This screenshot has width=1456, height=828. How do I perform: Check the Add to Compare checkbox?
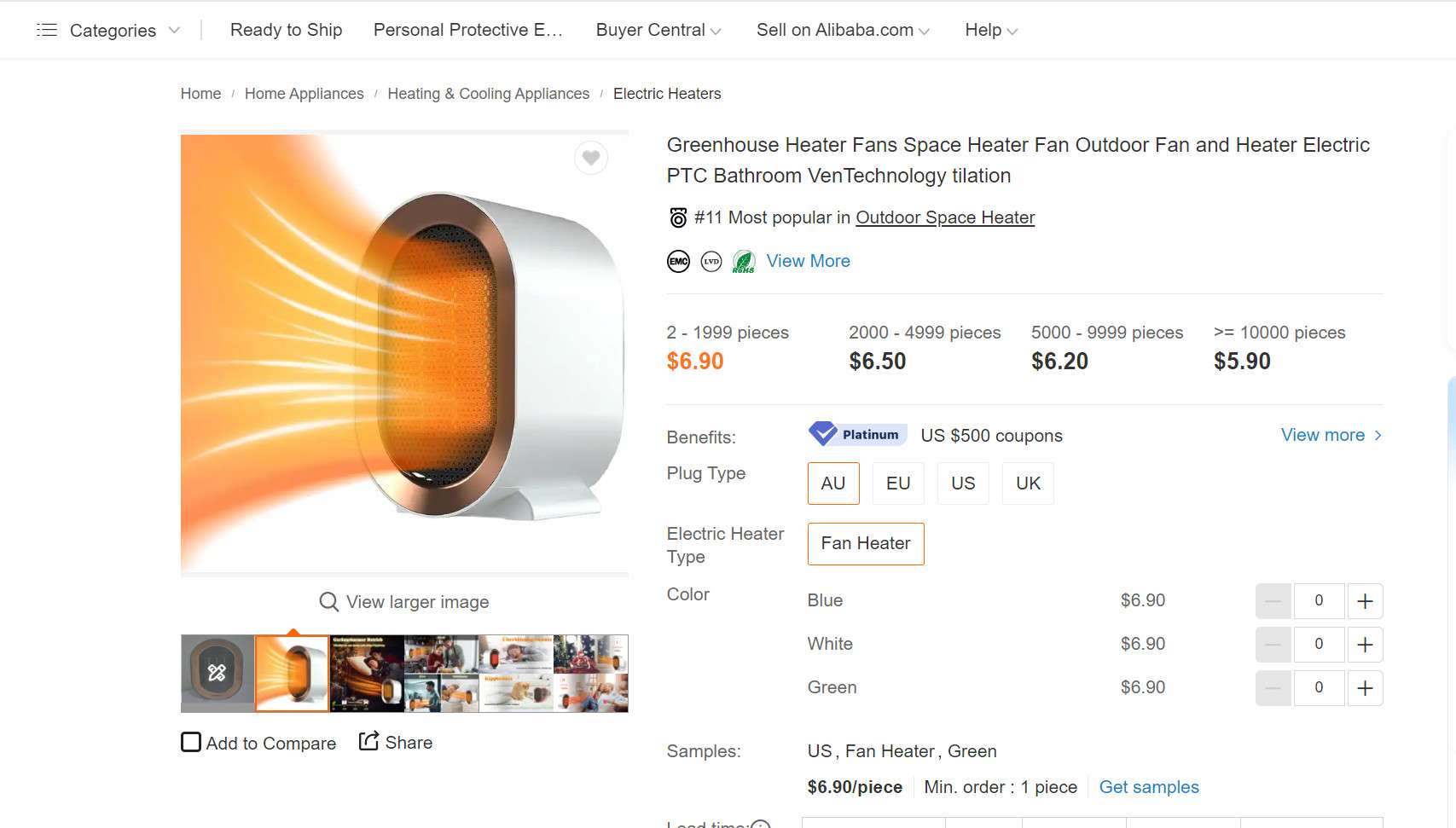point(191,742)
